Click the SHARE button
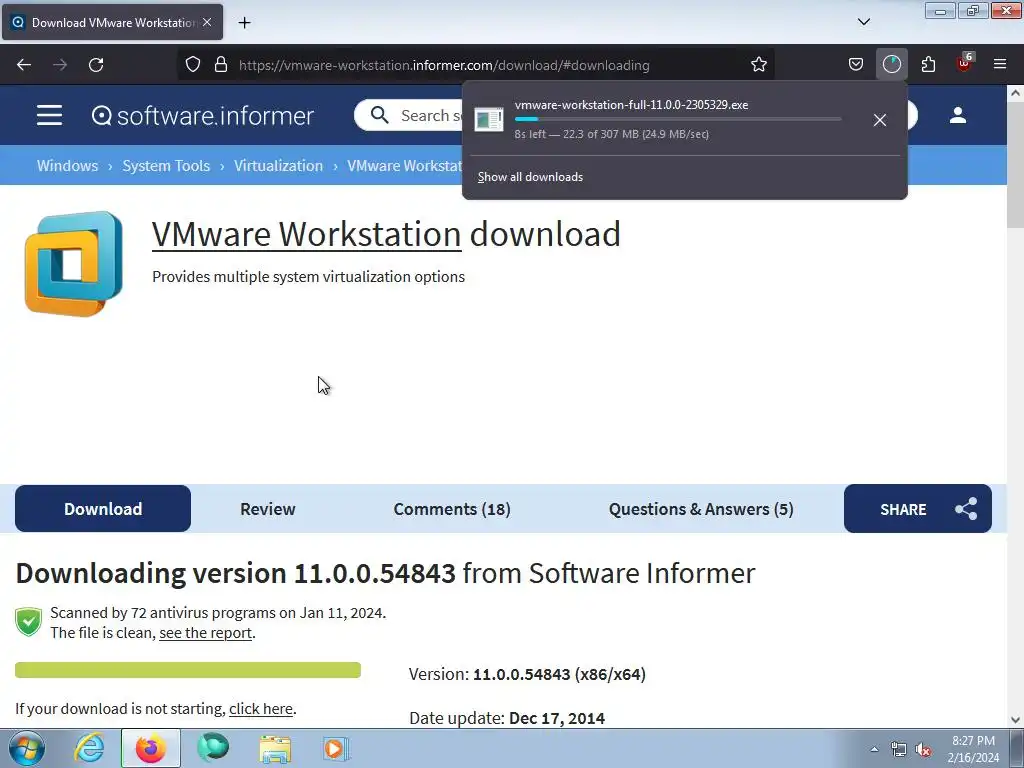Image resolution: width=1024 pixels, height=768 pixels. (x=918, y=509)
